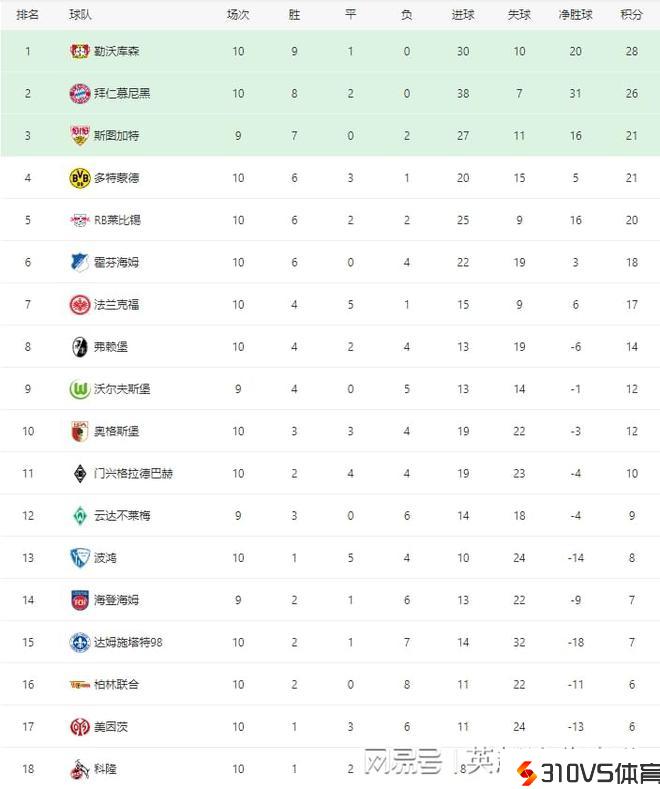Click the 场次 column header
The width and height of the screenshot is (660, 789).
coord(238,15)
